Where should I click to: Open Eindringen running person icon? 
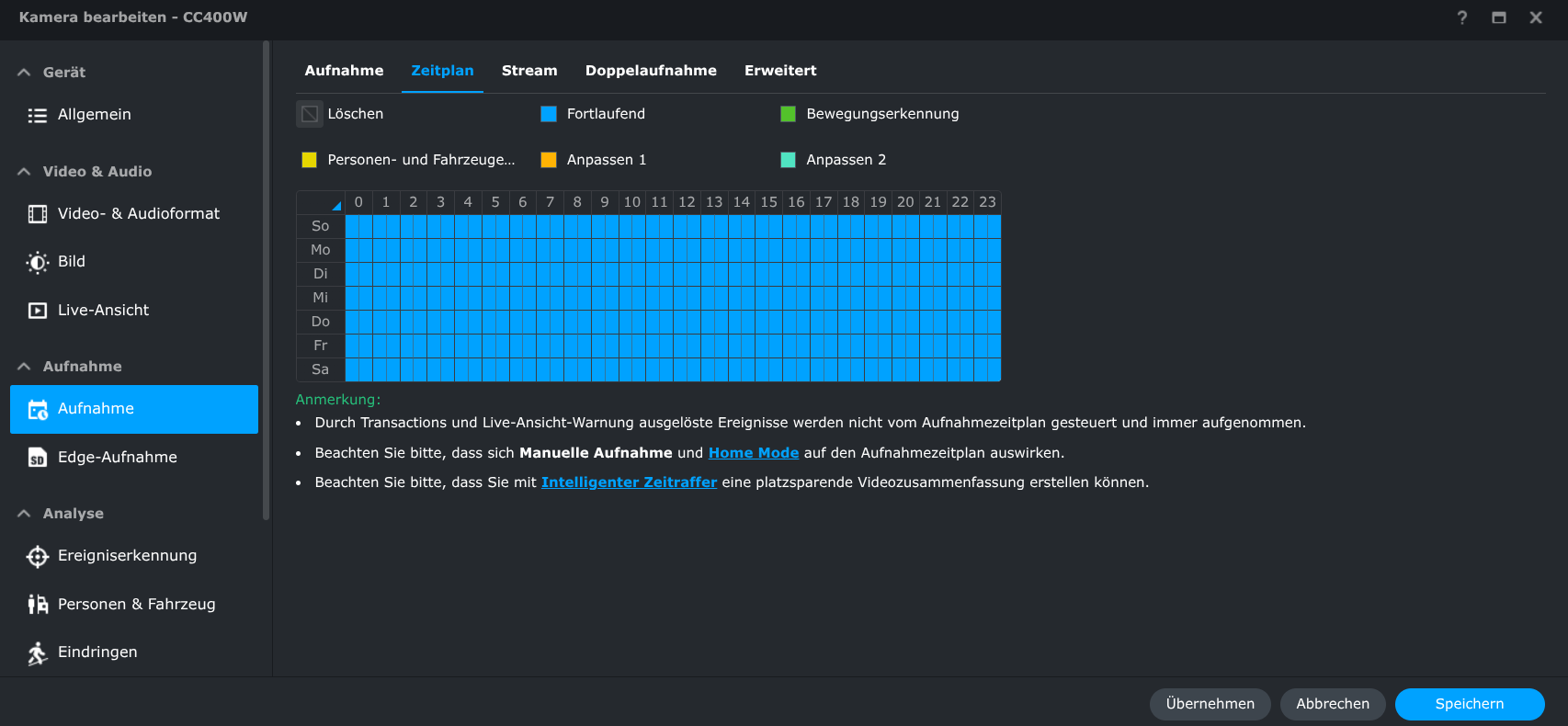coord(37,652)
